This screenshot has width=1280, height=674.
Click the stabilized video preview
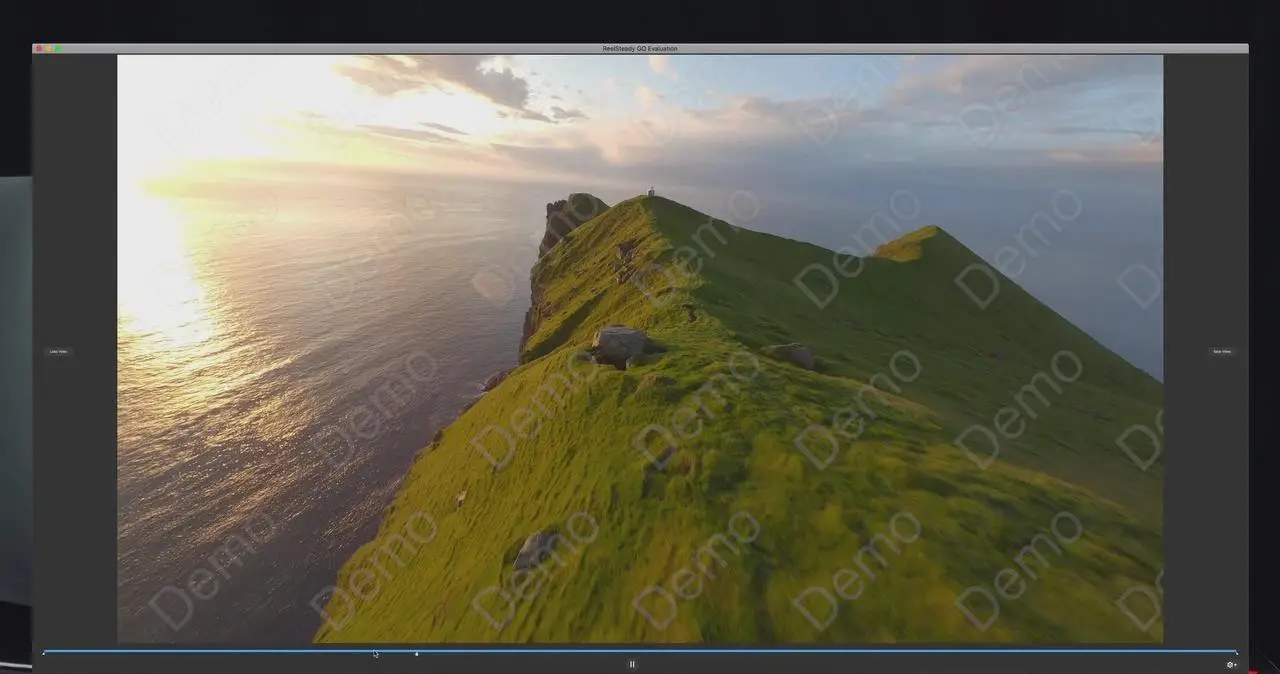[x=640, y=348]
